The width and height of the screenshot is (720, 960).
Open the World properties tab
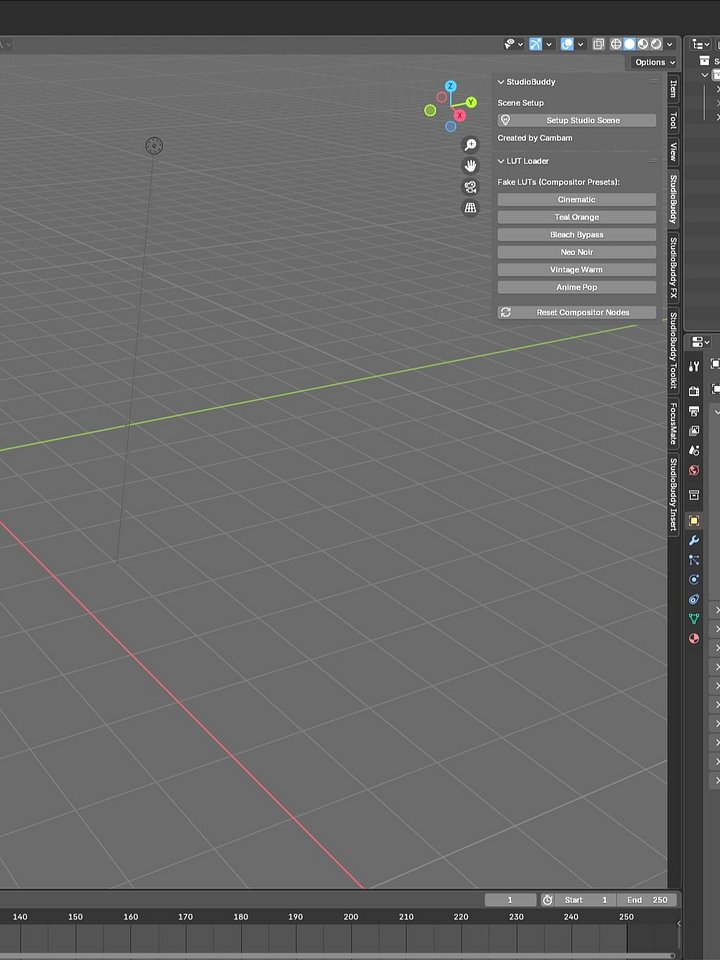coord(694,470)
